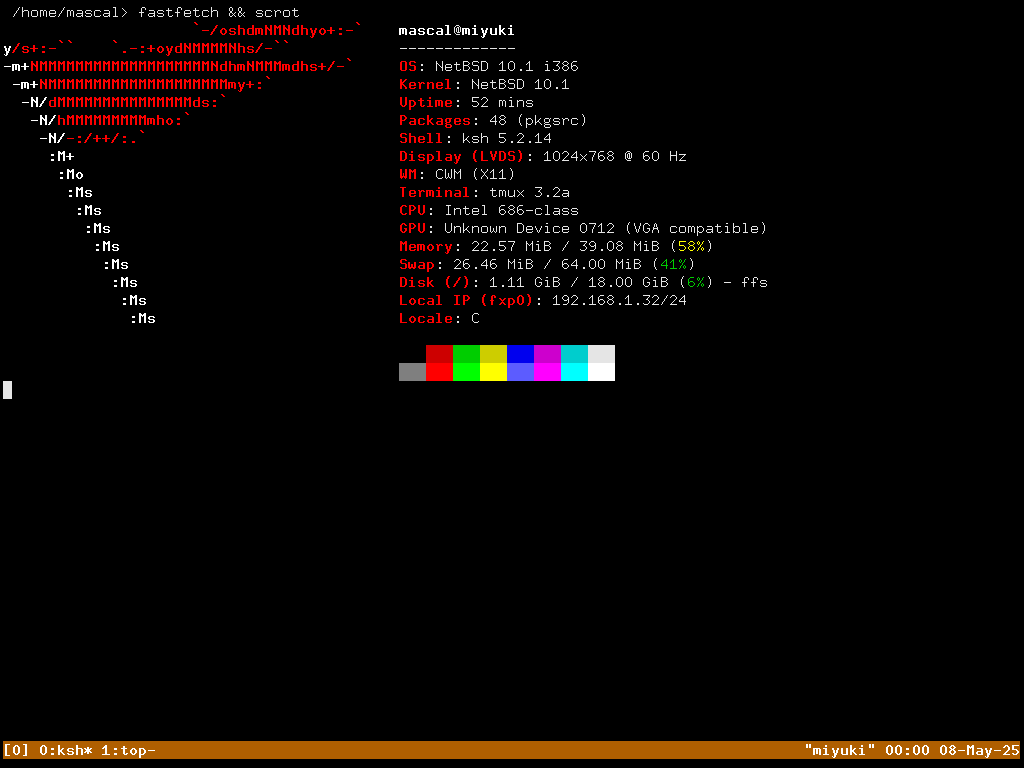Click the dark red color swatch
The height and width of the screenshot is (768, 1024).
point(440,354)
